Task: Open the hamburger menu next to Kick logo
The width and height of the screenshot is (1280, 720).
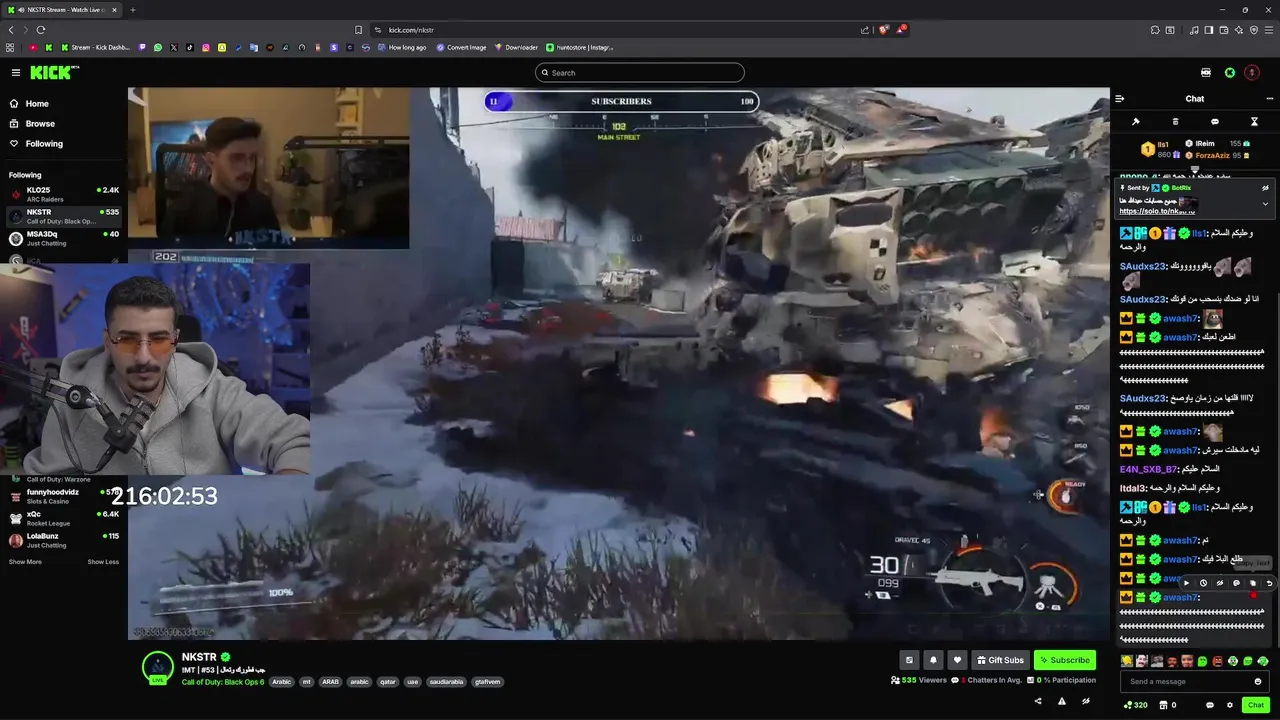Action: [15, 72]
